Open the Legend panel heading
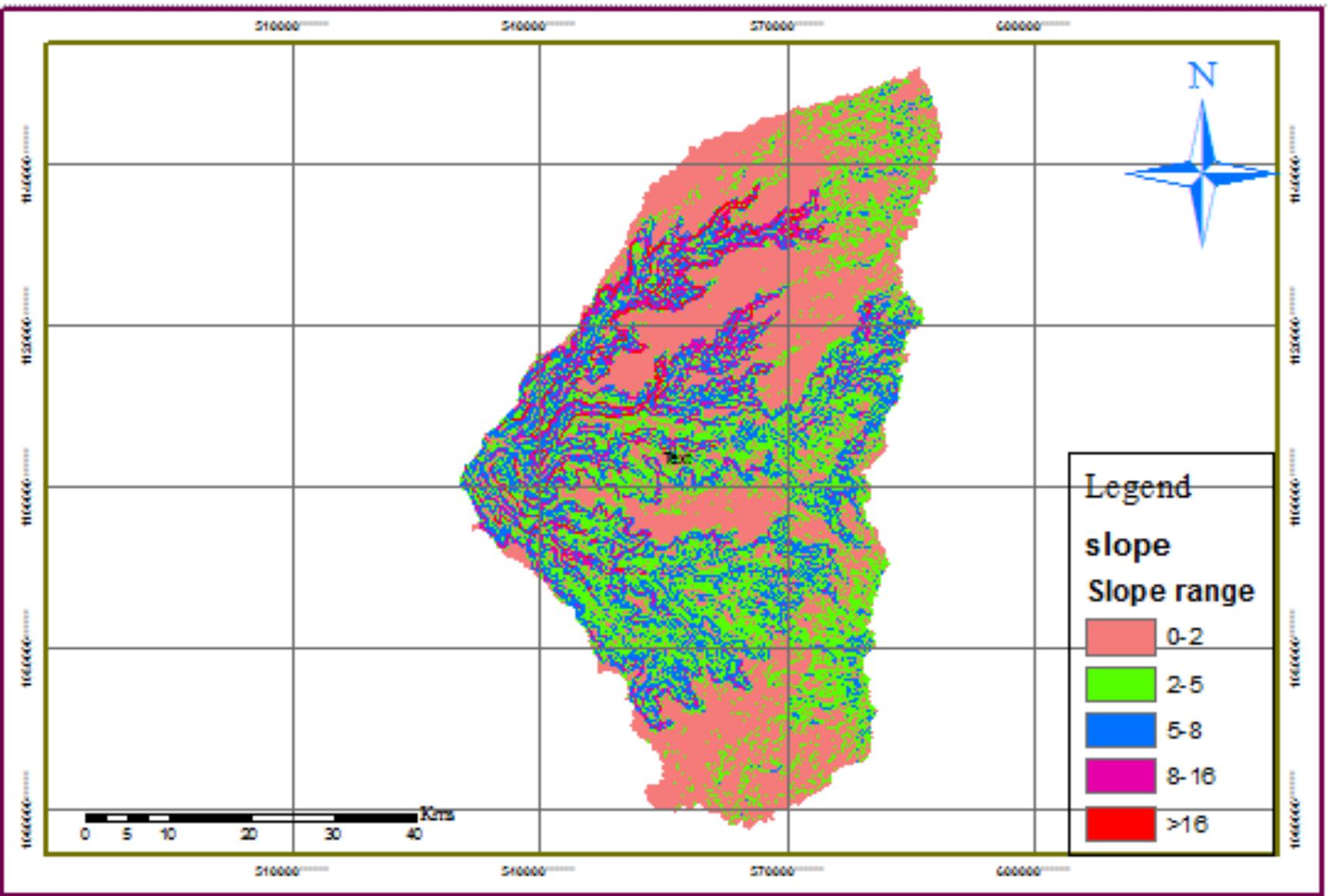 pos(1138,487)
